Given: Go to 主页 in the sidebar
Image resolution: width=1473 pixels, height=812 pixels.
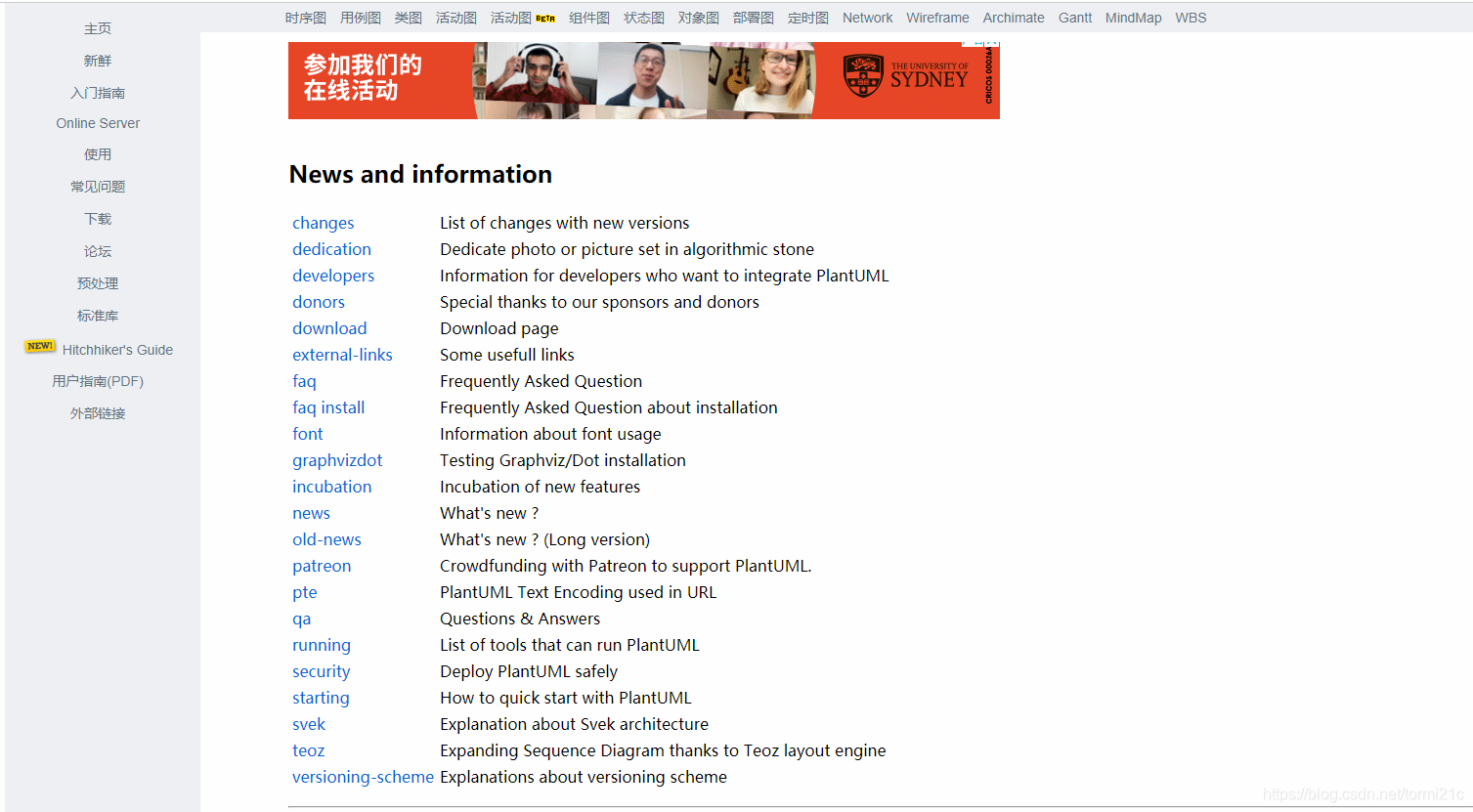Looking at the screenshot, I should point(98,28).
